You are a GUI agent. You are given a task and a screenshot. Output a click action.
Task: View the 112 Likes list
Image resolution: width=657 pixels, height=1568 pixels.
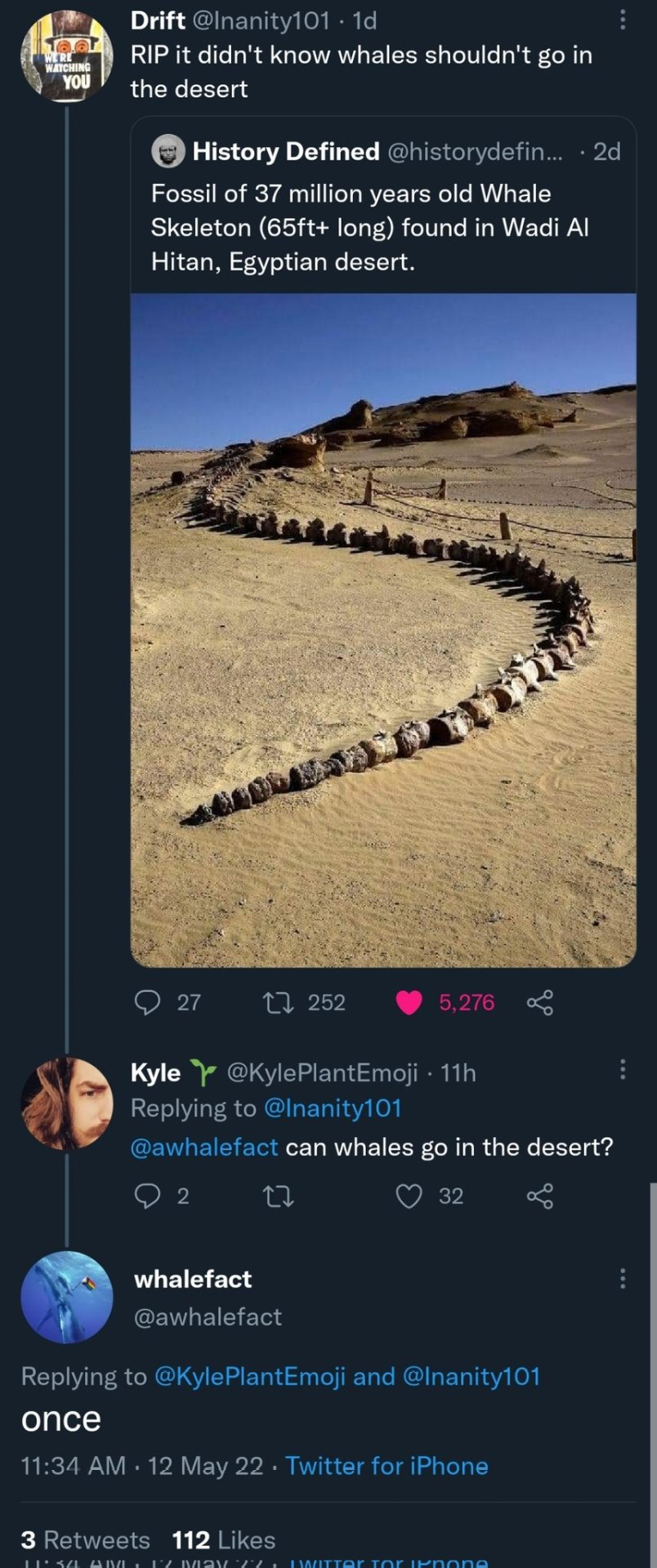(x=223, y=1539)
